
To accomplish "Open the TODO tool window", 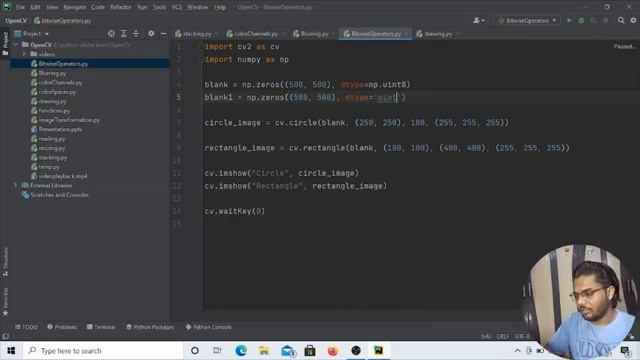I will tap(27, 327).
